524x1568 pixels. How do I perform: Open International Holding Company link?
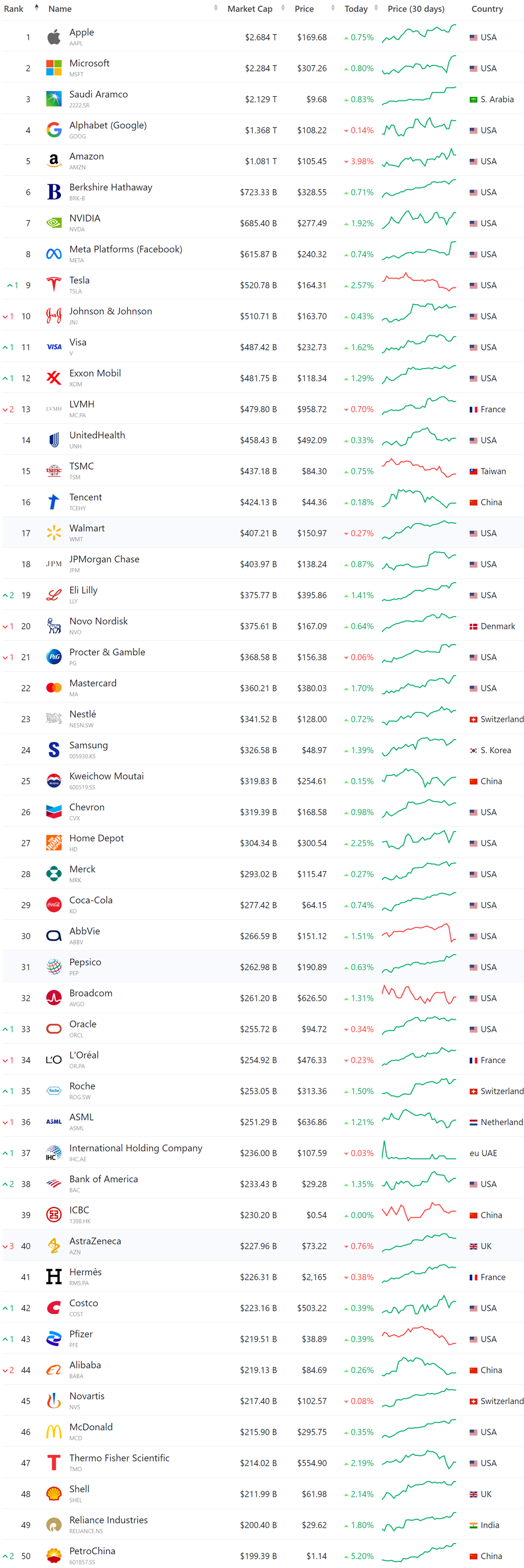tap(136, 1148)
